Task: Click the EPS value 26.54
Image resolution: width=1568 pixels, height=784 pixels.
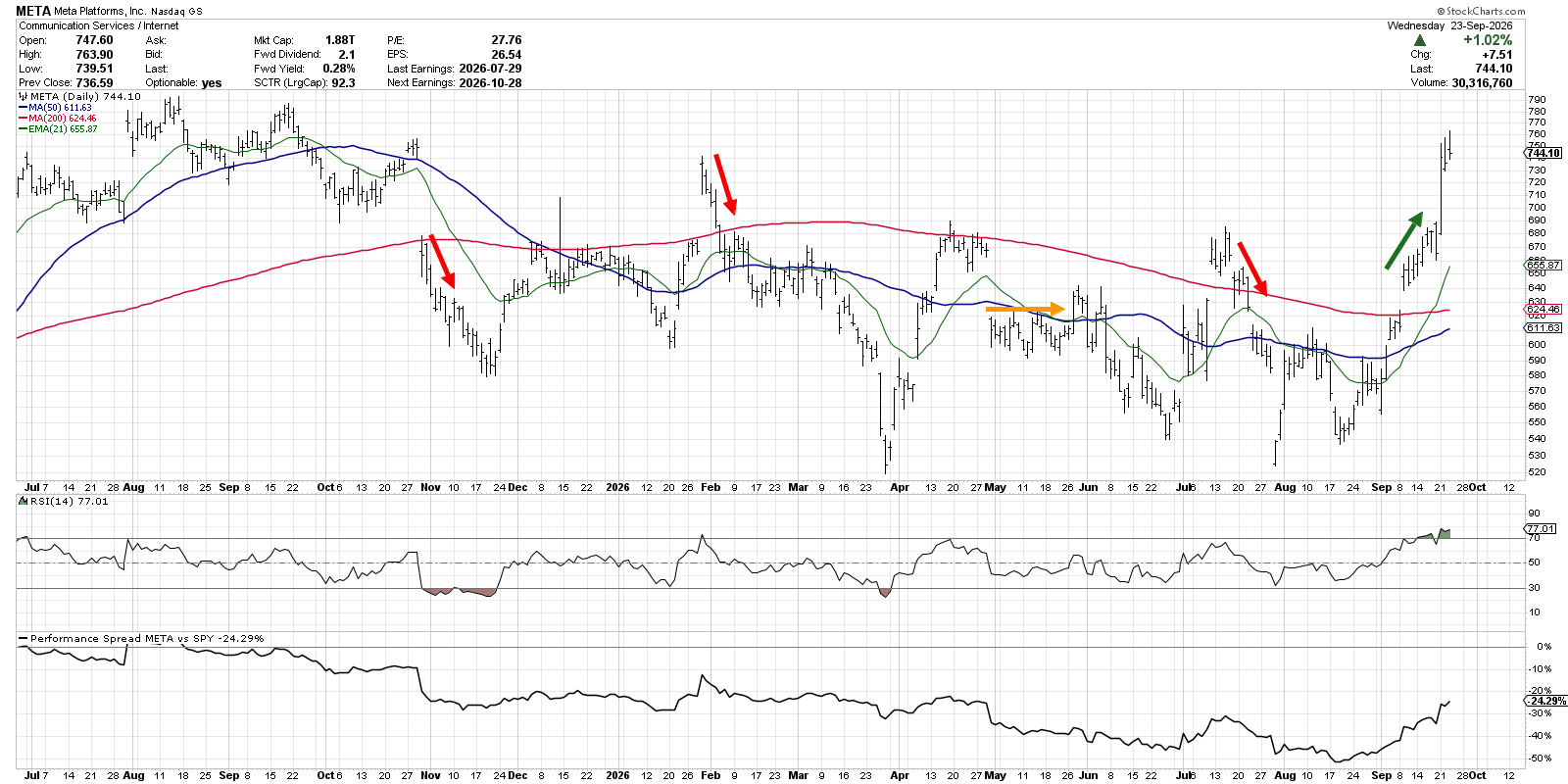Action: click(x=507, y=55)
